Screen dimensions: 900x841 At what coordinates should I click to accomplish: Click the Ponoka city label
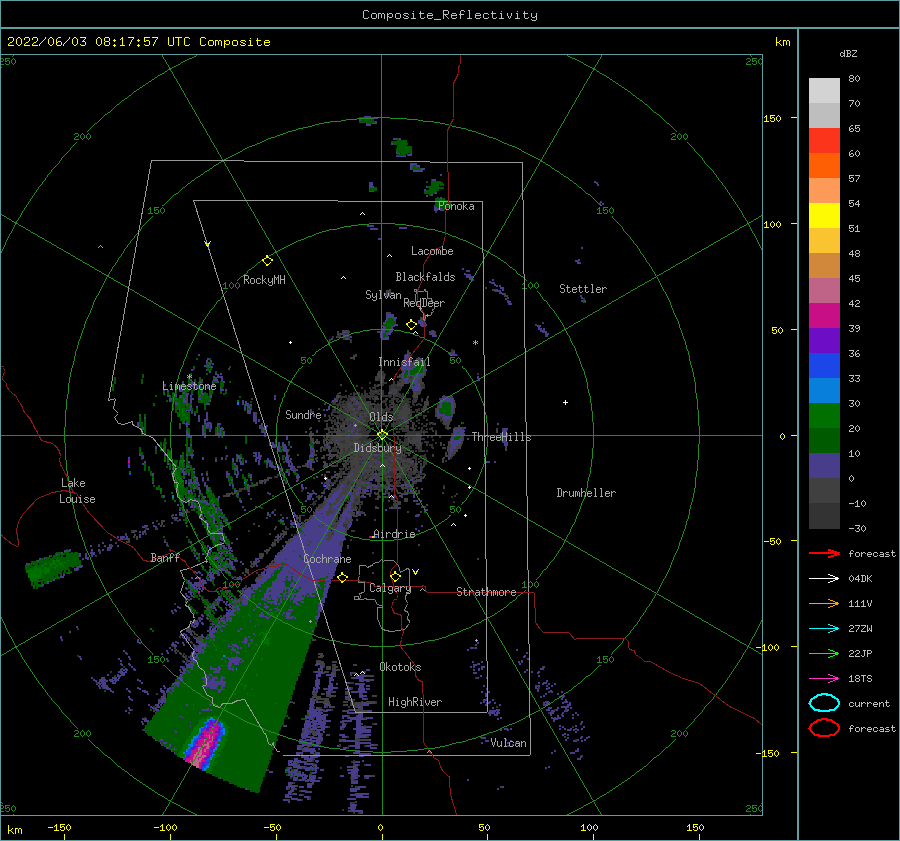(456, 206)
